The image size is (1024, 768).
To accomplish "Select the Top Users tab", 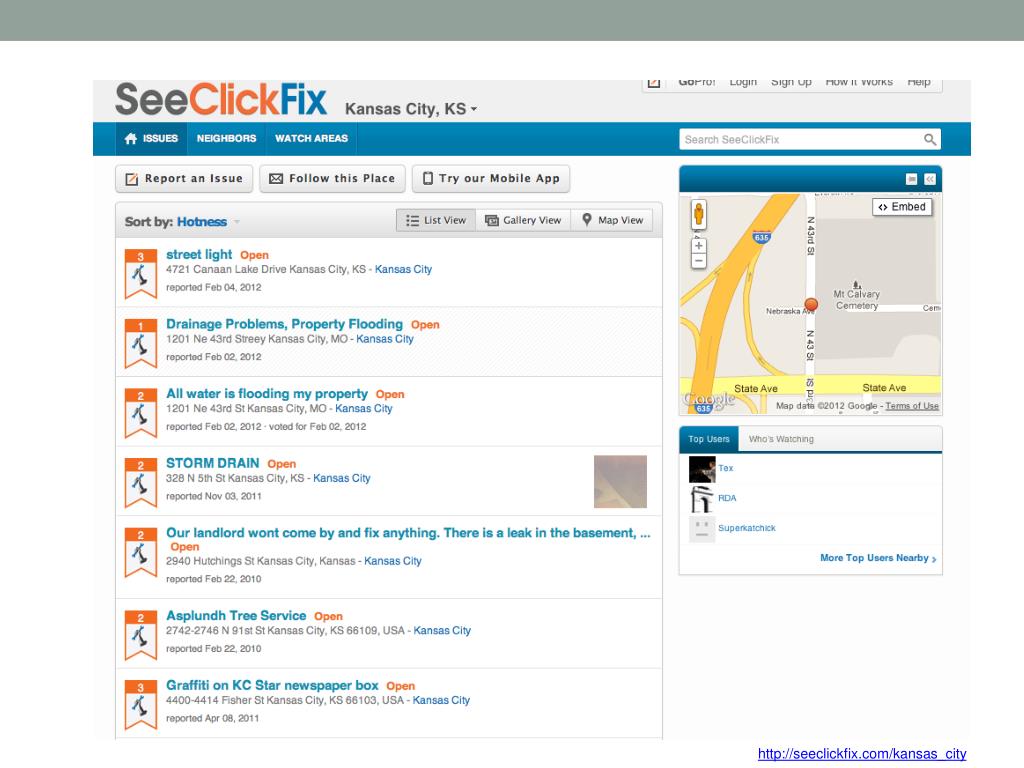I will click(x=709, y=439).
